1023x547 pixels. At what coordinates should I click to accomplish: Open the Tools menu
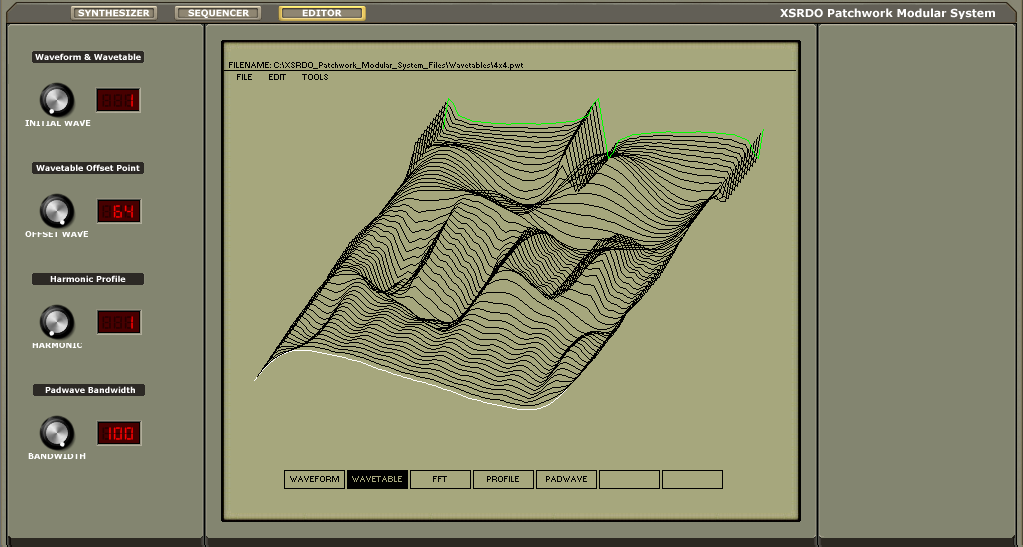pyautogui.click(x=315, y=77)
